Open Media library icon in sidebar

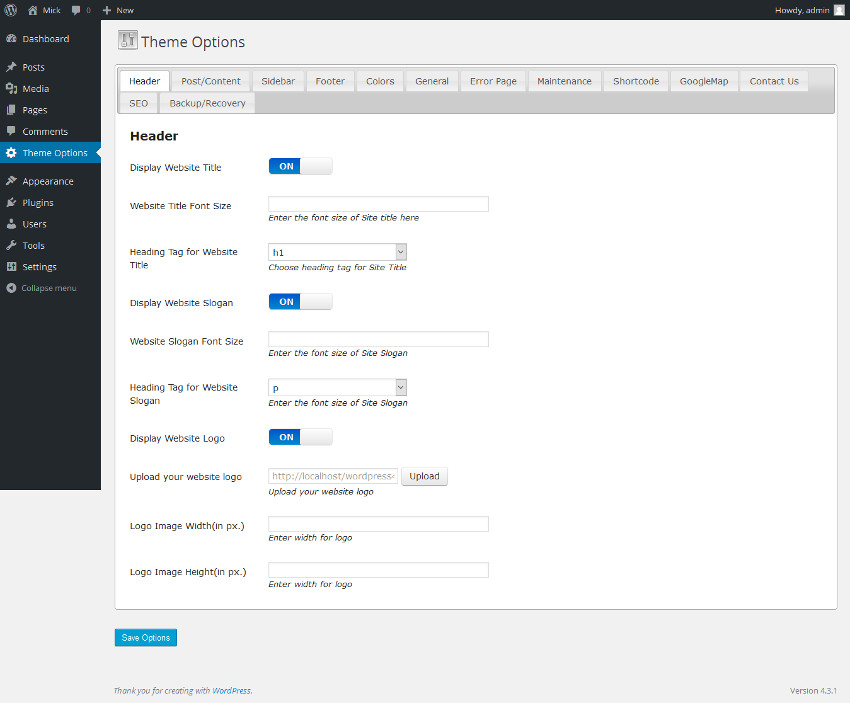point(11,89)
